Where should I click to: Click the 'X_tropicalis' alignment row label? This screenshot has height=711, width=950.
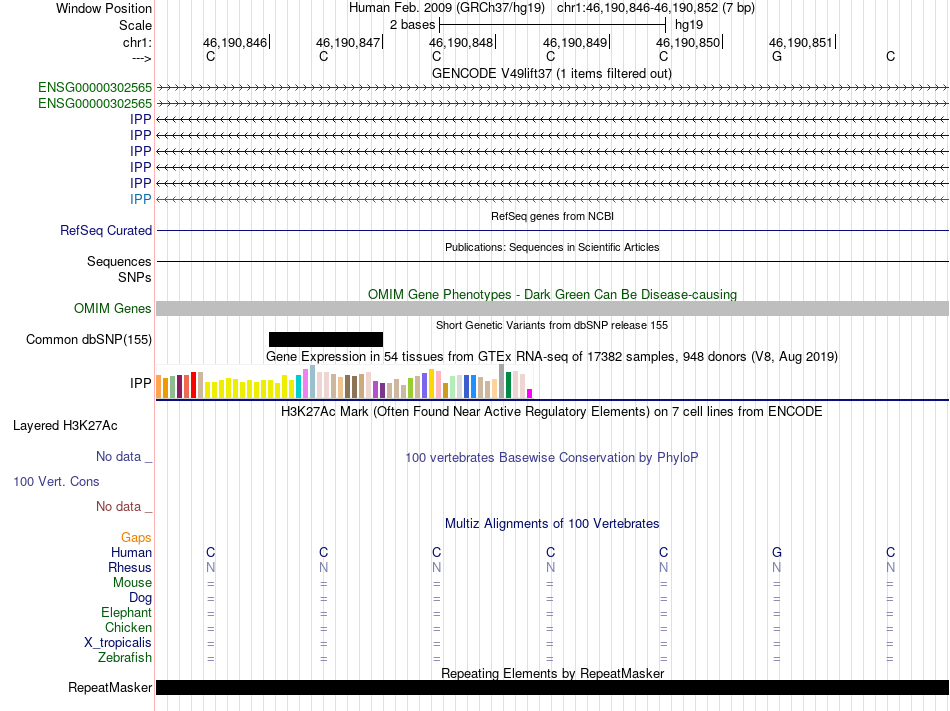[x=118, y=643]
